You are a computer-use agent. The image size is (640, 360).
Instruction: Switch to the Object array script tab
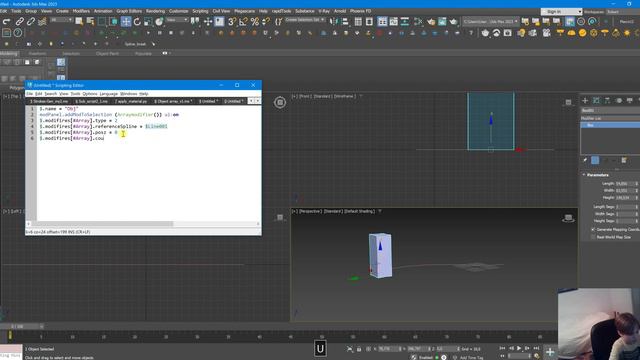(173, 101)
